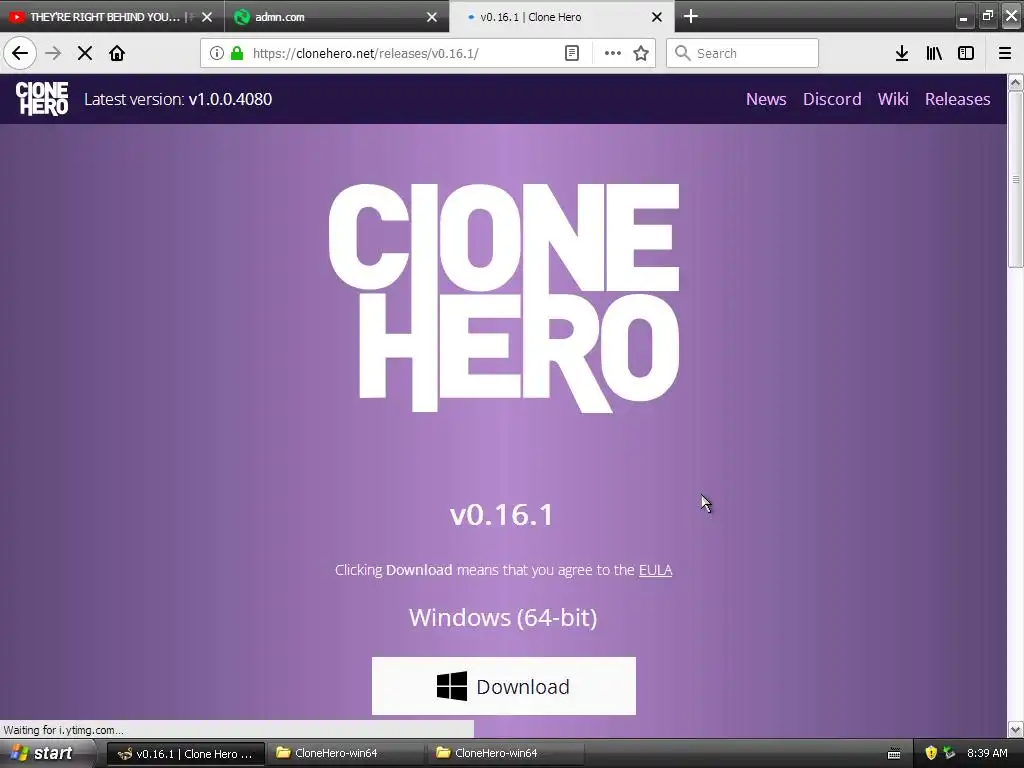Open the Firefox downloads panel

point(902,53)
